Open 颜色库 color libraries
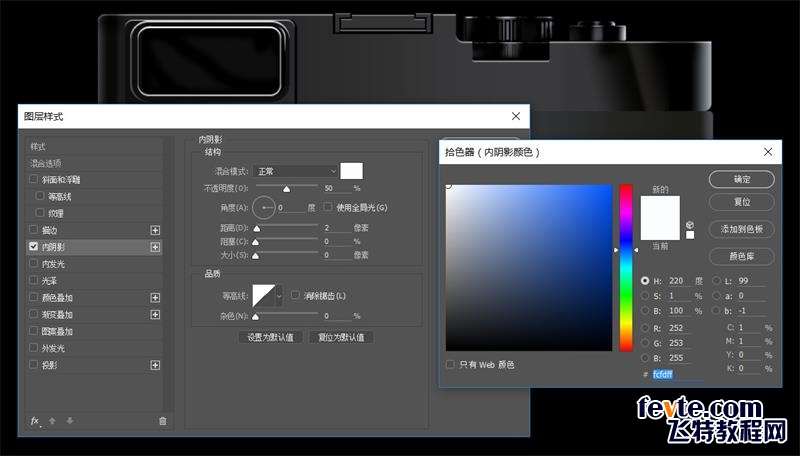 pyautogui.click(x=742, y=257)
